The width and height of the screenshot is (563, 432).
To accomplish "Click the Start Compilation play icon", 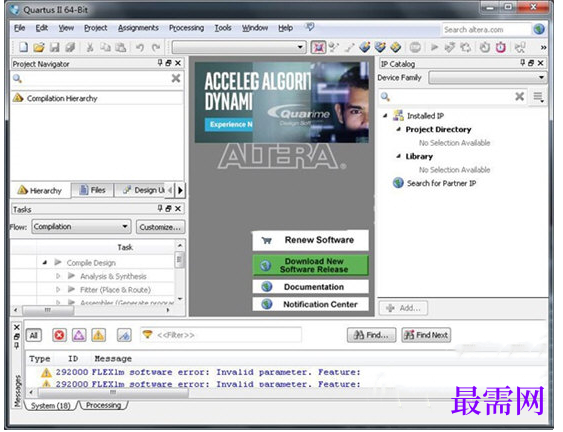I will click(x=434, y=47).
